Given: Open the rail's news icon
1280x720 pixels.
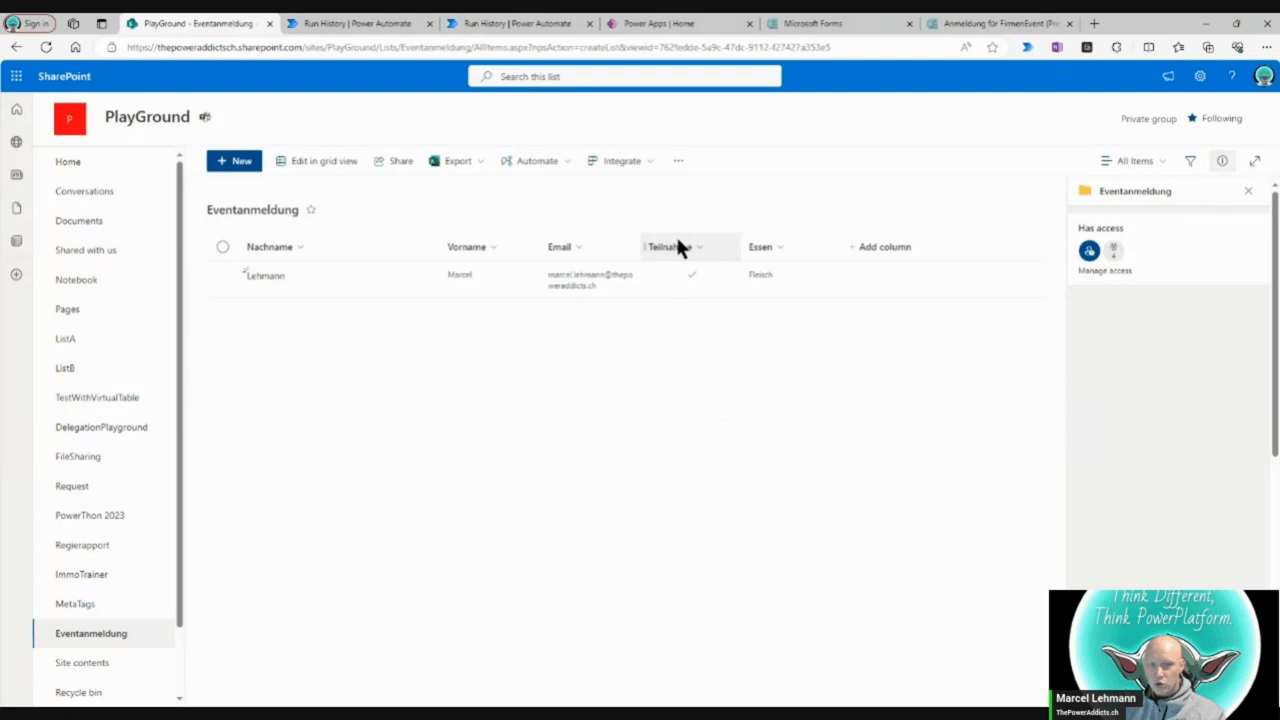Looking at the screenshot, I should coord(16,175).
